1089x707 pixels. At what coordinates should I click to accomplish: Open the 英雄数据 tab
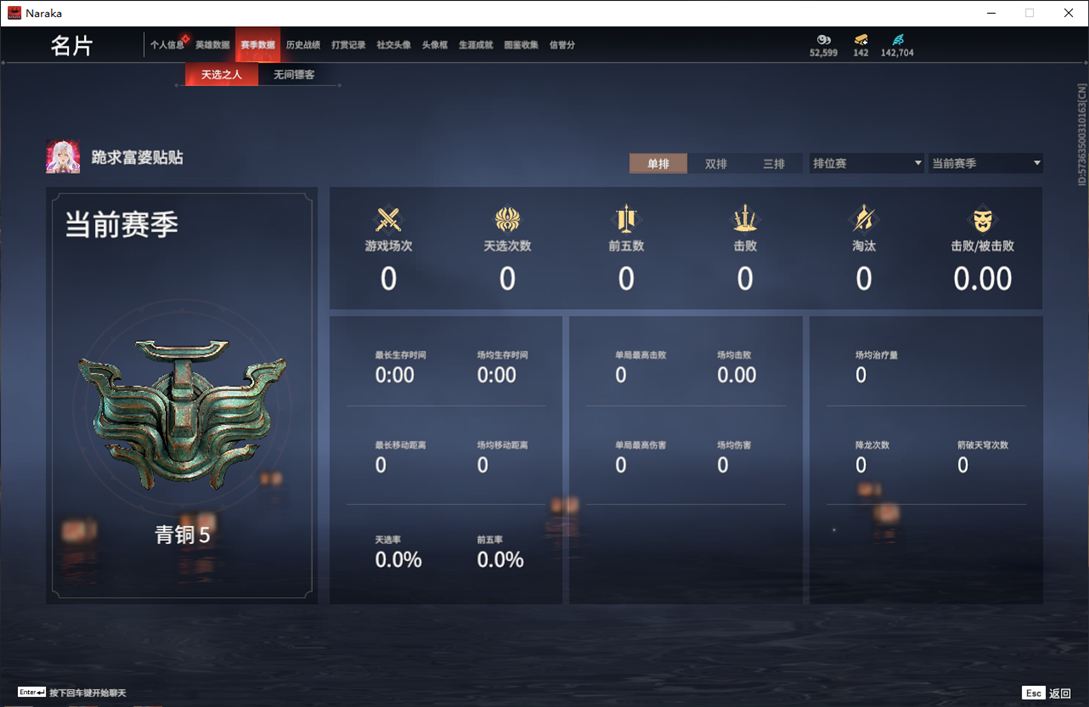coord(212,44)
